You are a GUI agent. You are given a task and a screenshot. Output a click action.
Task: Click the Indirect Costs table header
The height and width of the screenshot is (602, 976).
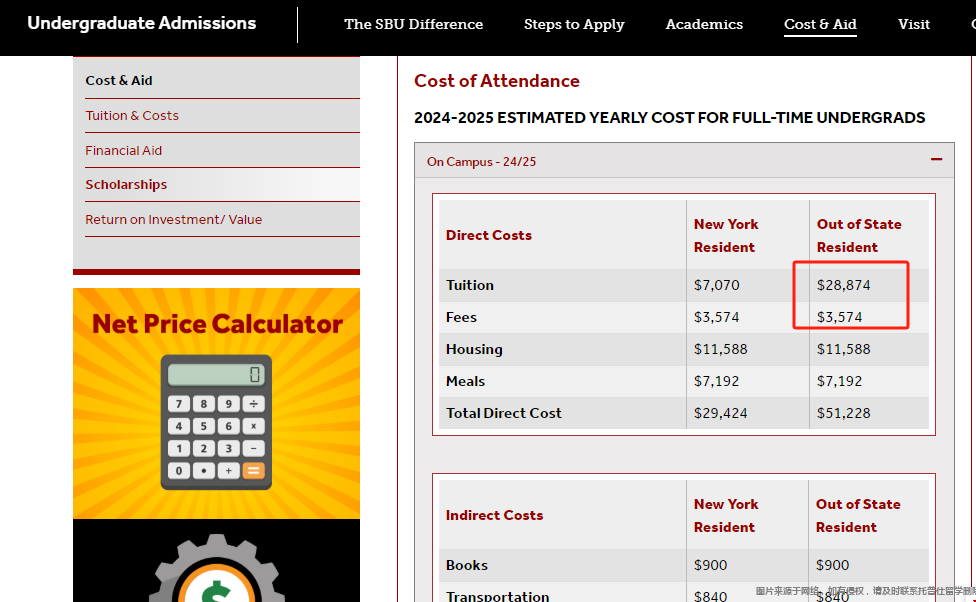pos(494,515)
